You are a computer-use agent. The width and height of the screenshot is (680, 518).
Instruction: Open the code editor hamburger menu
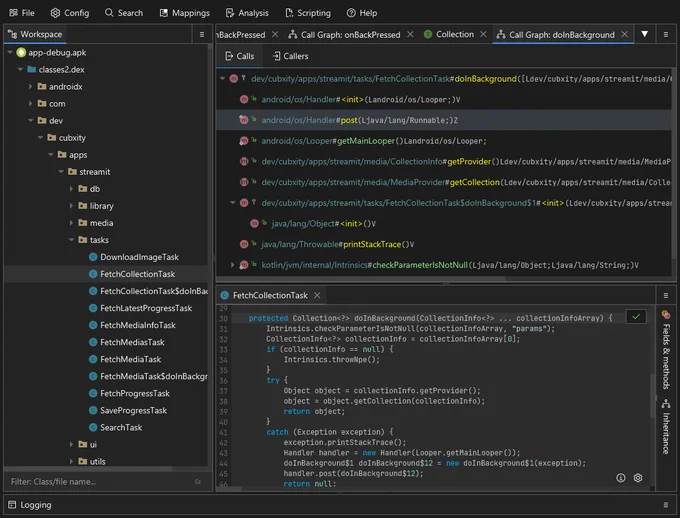666,295
